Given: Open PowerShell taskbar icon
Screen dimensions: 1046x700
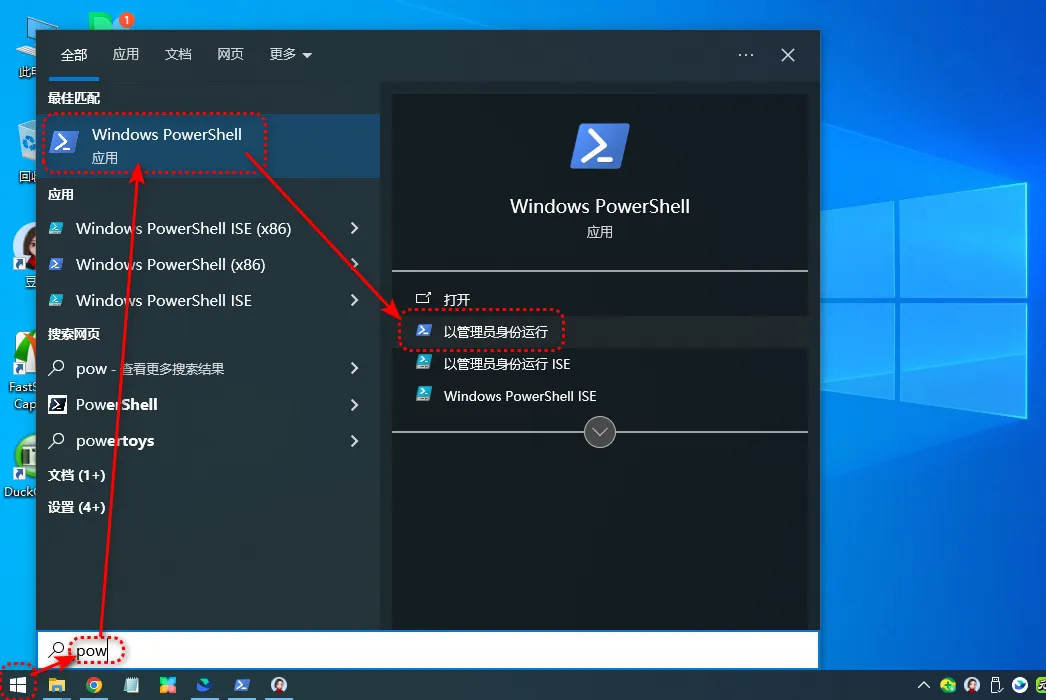Looking at the screenshot, I should coord(241,685).
